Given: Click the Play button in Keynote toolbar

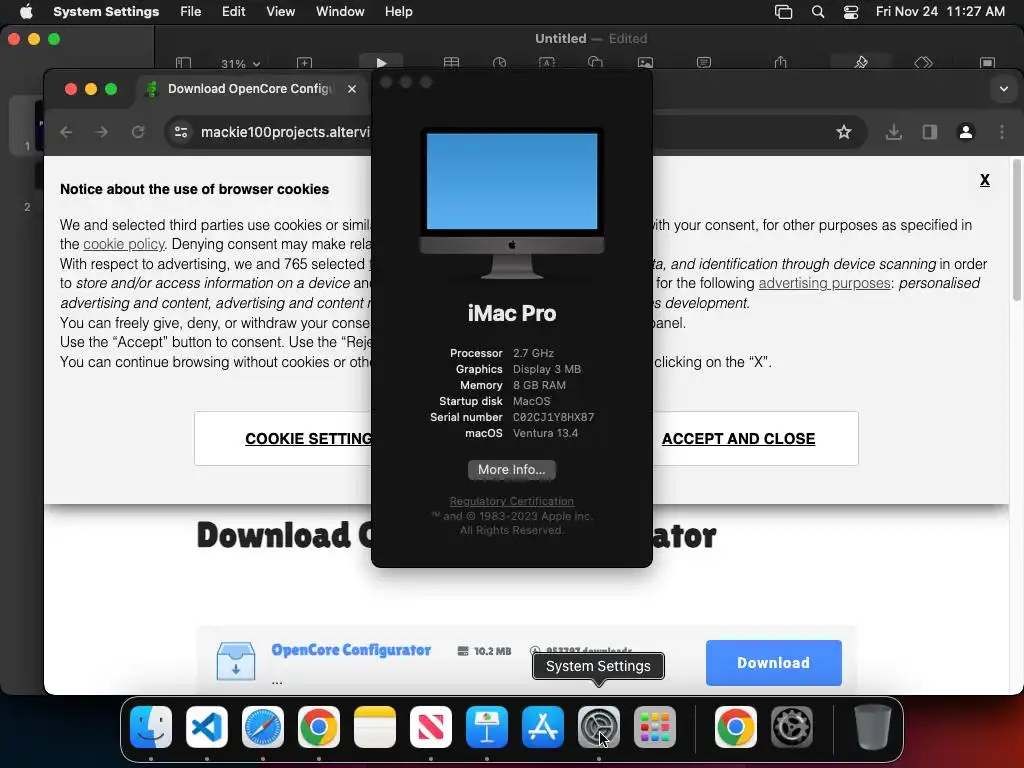Looking at the screenshot, I should point(381,62).
